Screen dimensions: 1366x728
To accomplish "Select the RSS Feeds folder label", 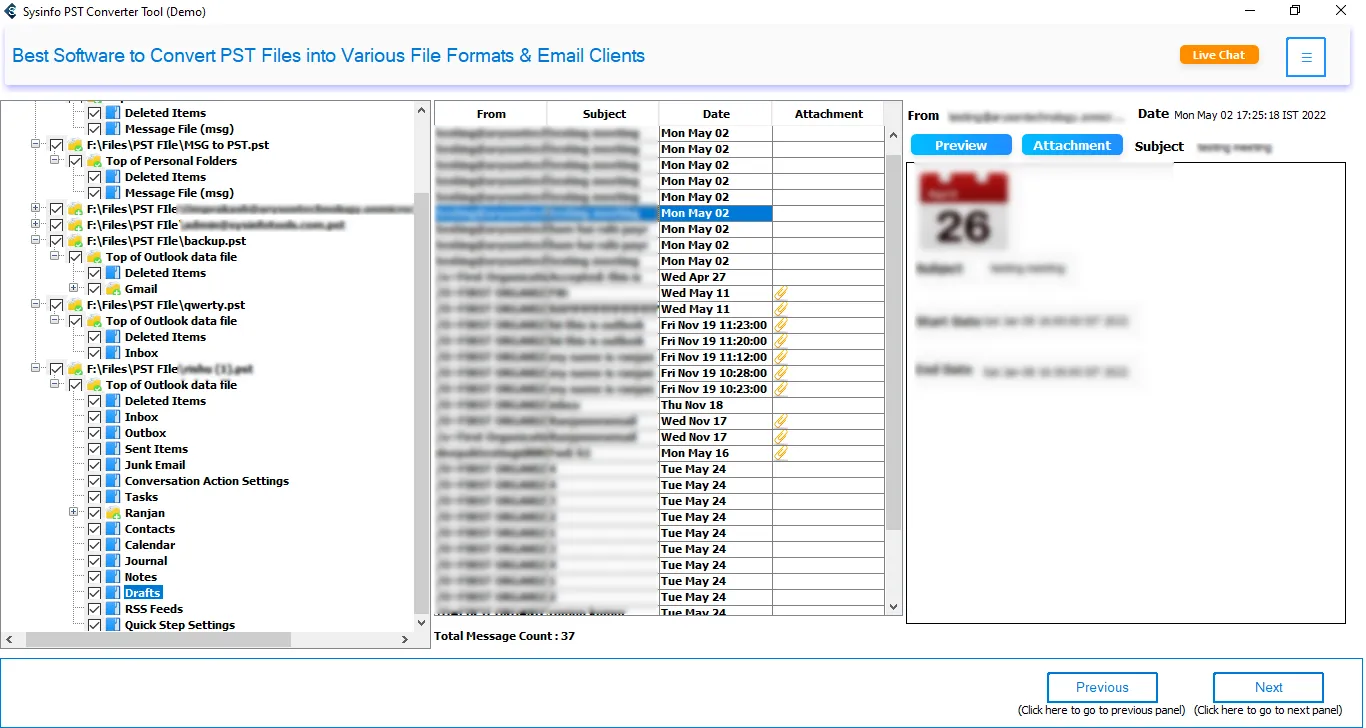I will [x=154, y=609].
